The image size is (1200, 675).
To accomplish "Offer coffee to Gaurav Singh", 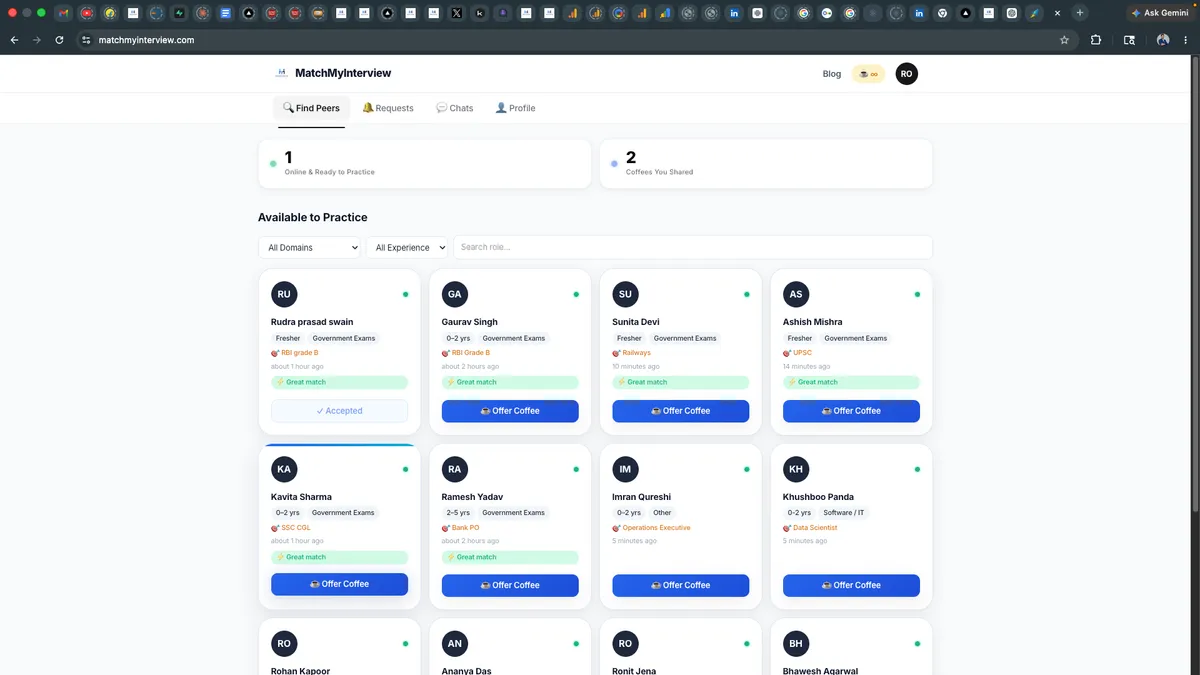I will (x=510, y=411).
